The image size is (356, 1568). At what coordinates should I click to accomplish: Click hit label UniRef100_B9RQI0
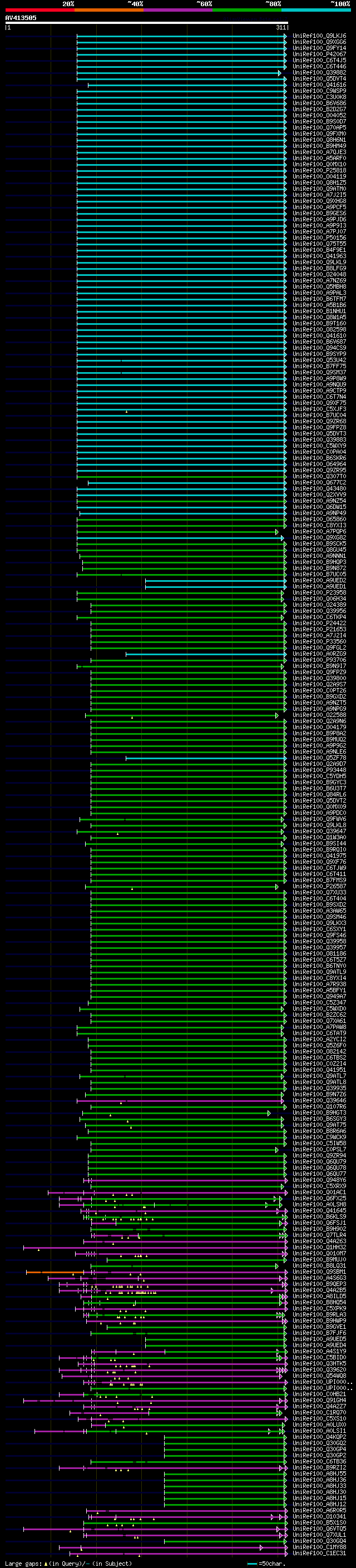click(x=319, y=850)
